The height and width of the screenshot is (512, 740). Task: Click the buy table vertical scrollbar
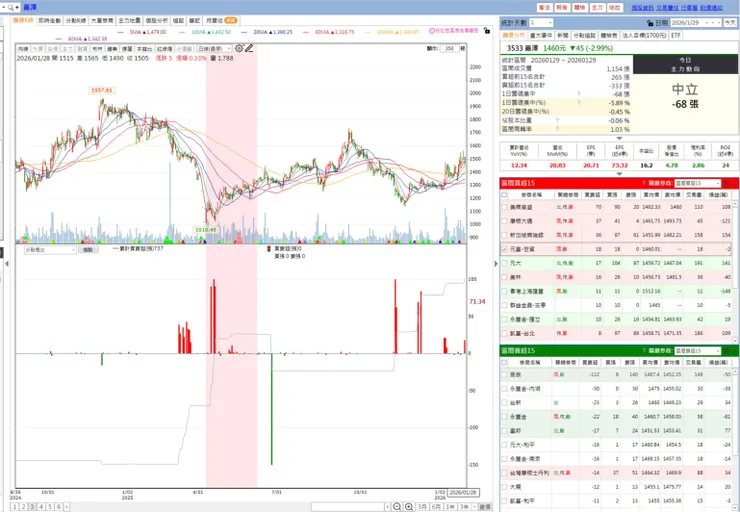coord(735,271)
